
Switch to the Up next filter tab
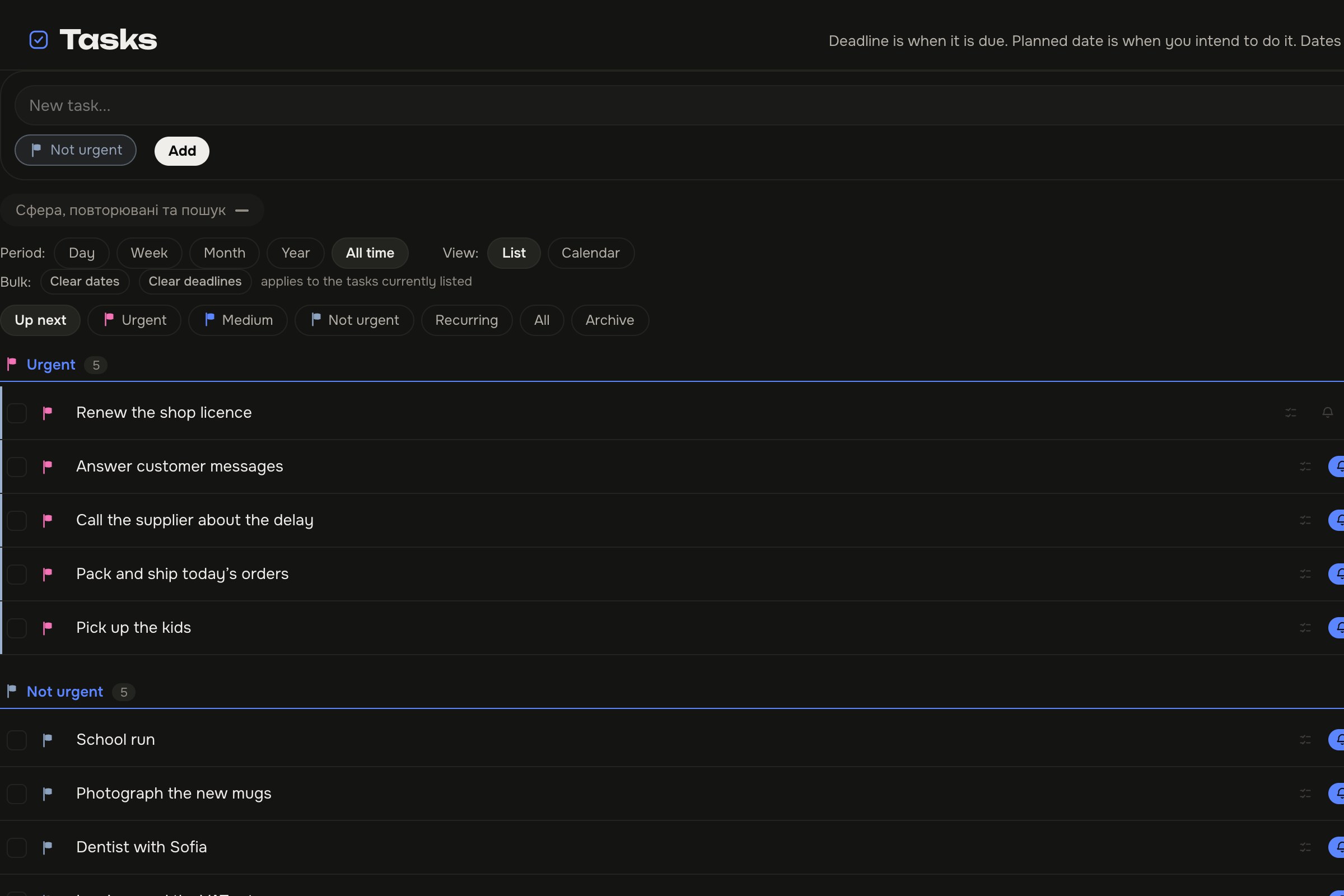pyautogui.click(x=40, y=320)
